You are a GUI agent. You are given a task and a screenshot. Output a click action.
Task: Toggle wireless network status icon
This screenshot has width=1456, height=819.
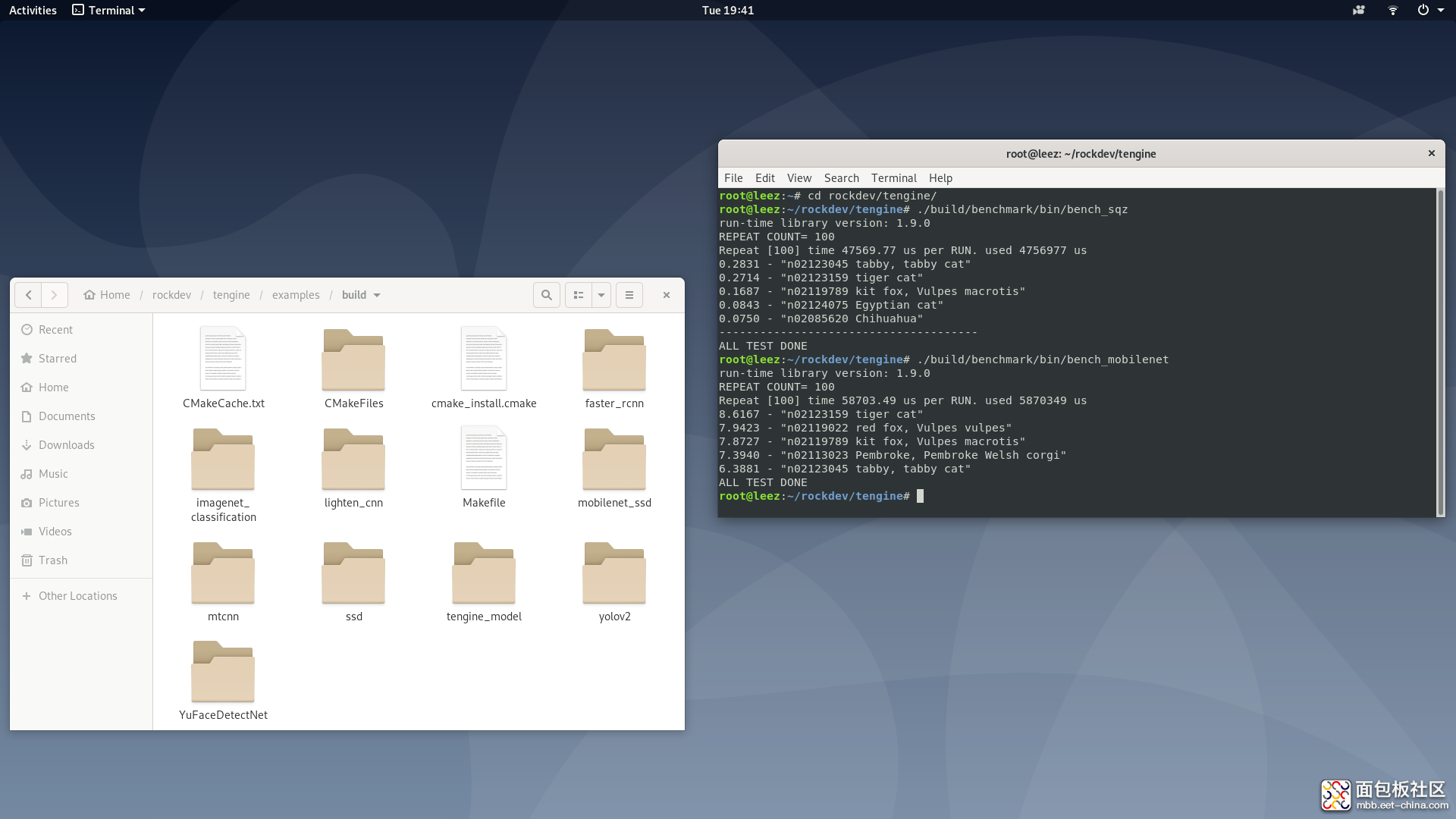[x=1392, y=10]
